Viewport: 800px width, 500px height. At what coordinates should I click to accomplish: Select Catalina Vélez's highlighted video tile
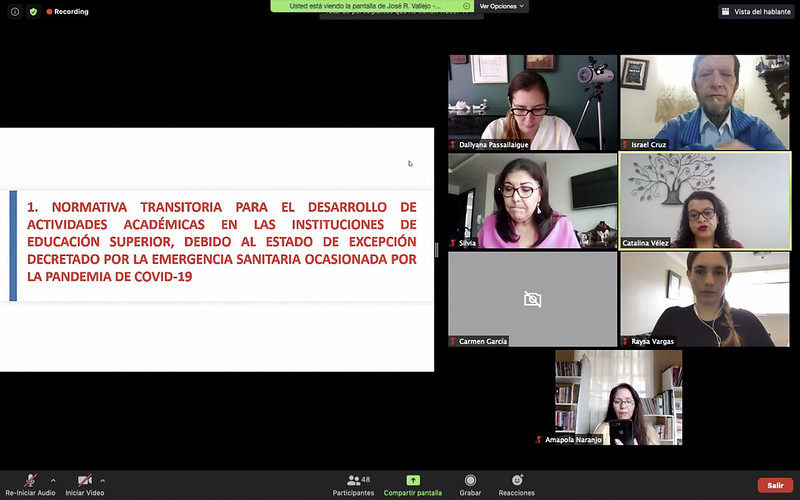coord(705,200)
